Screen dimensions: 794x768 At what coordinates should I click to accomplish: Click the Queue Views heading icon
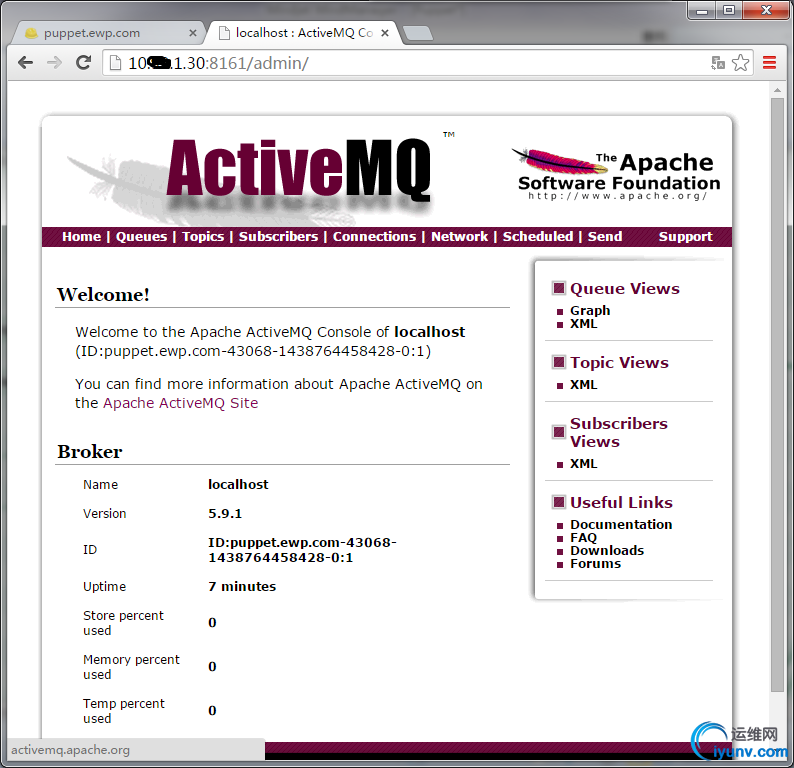(559, 289)
